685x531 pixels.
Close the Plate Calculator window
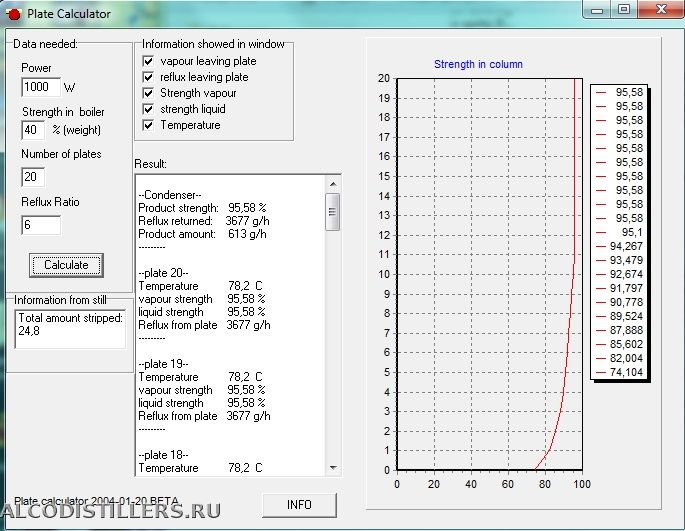(661, 10)
